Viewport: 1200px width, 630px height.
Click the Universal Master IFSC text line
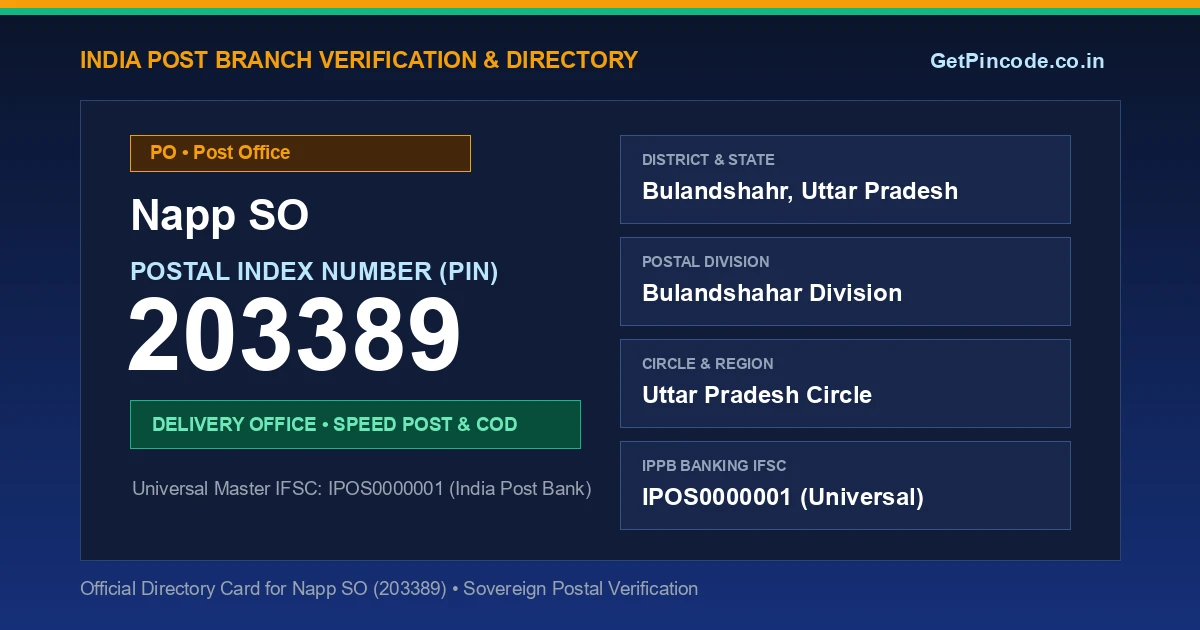(362, 489)
